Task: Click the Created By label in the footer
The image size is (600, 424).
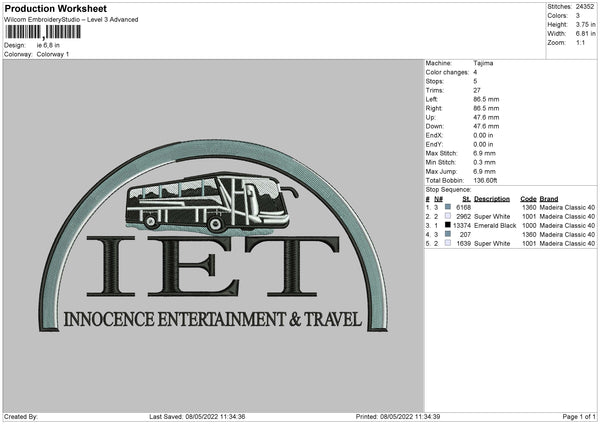Action: (21, 416)
